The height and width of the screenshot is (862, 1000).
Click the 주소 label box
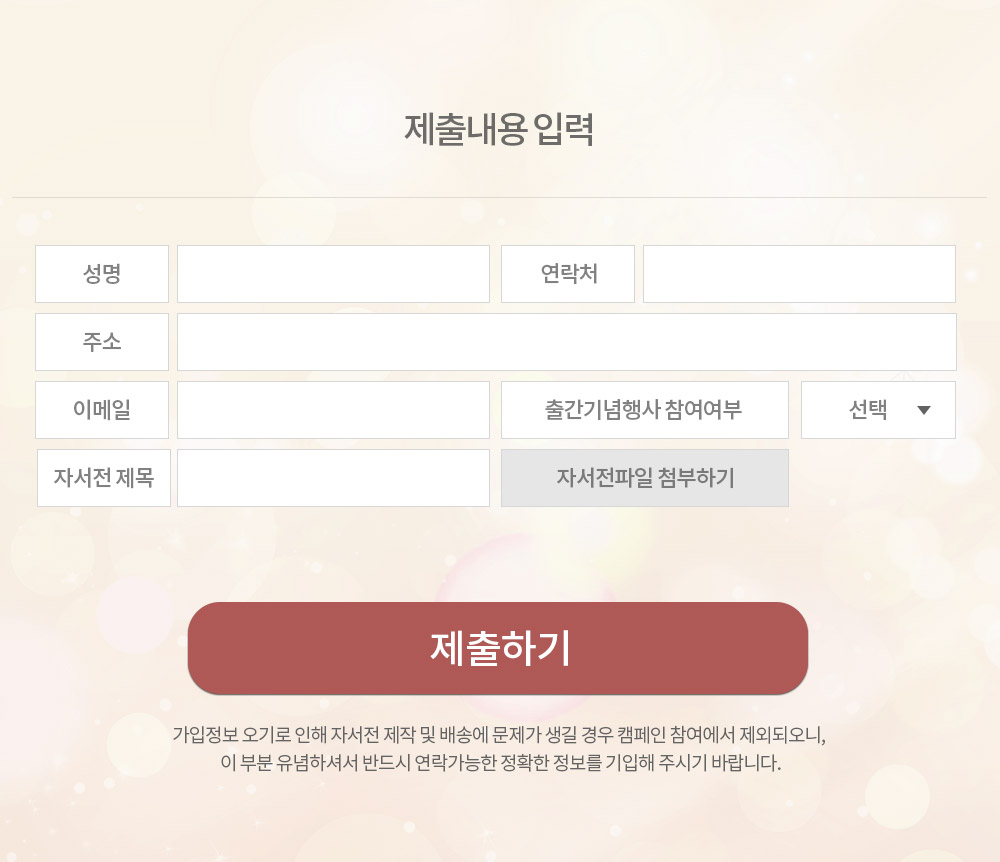102,342
